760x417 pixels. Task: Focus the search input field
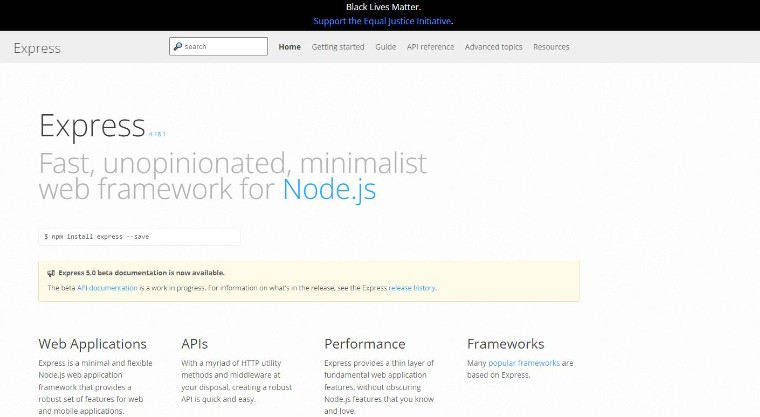click(x=218, y=47)
